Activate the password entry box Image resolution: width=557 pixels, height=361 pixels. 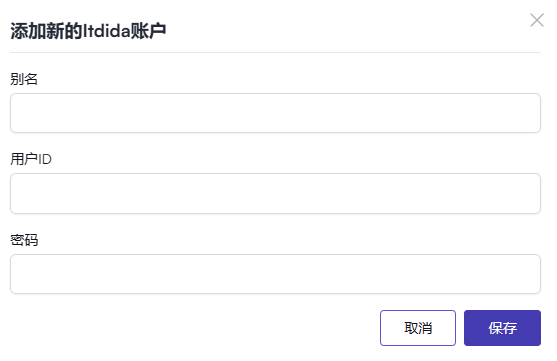(275, 274)
